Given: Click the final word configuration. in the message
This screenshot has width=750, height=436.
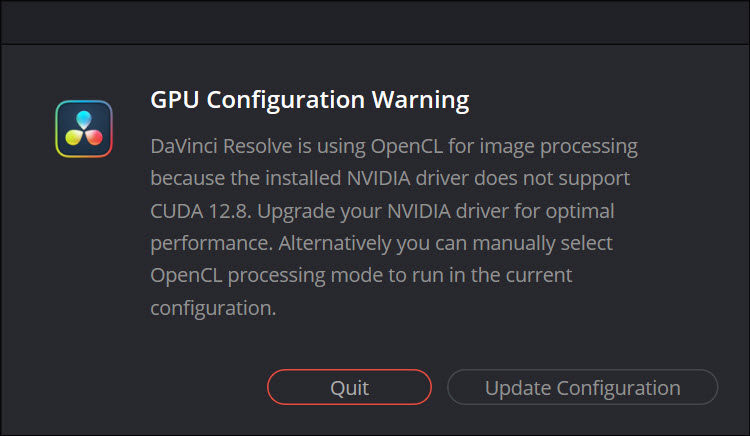Looking at the screenshot, I should [x=213, y=308].
